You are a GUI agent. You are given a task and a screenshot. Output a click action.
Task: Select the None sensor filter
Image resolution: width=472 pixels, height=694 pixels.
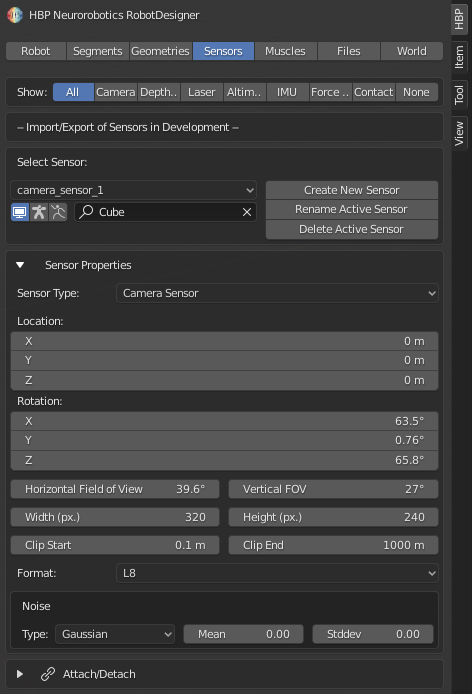(x=416, y=92)
